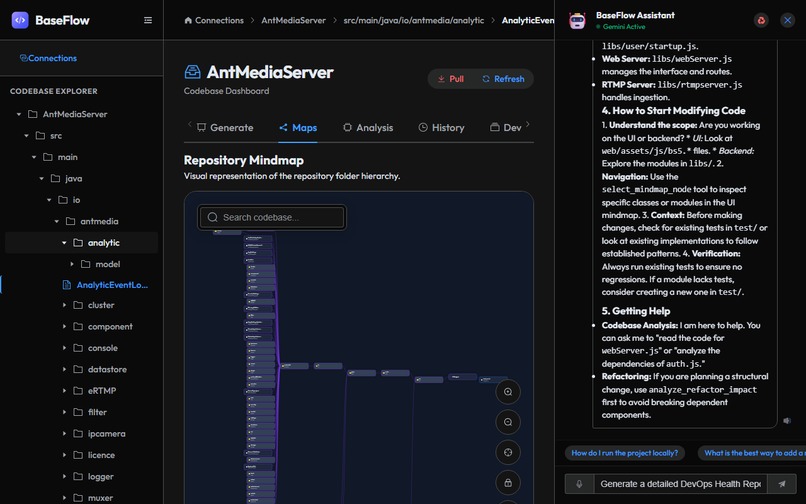Click the assistant message input field
This screenshot has height=504, width=806.
click(x=681, y=484)
